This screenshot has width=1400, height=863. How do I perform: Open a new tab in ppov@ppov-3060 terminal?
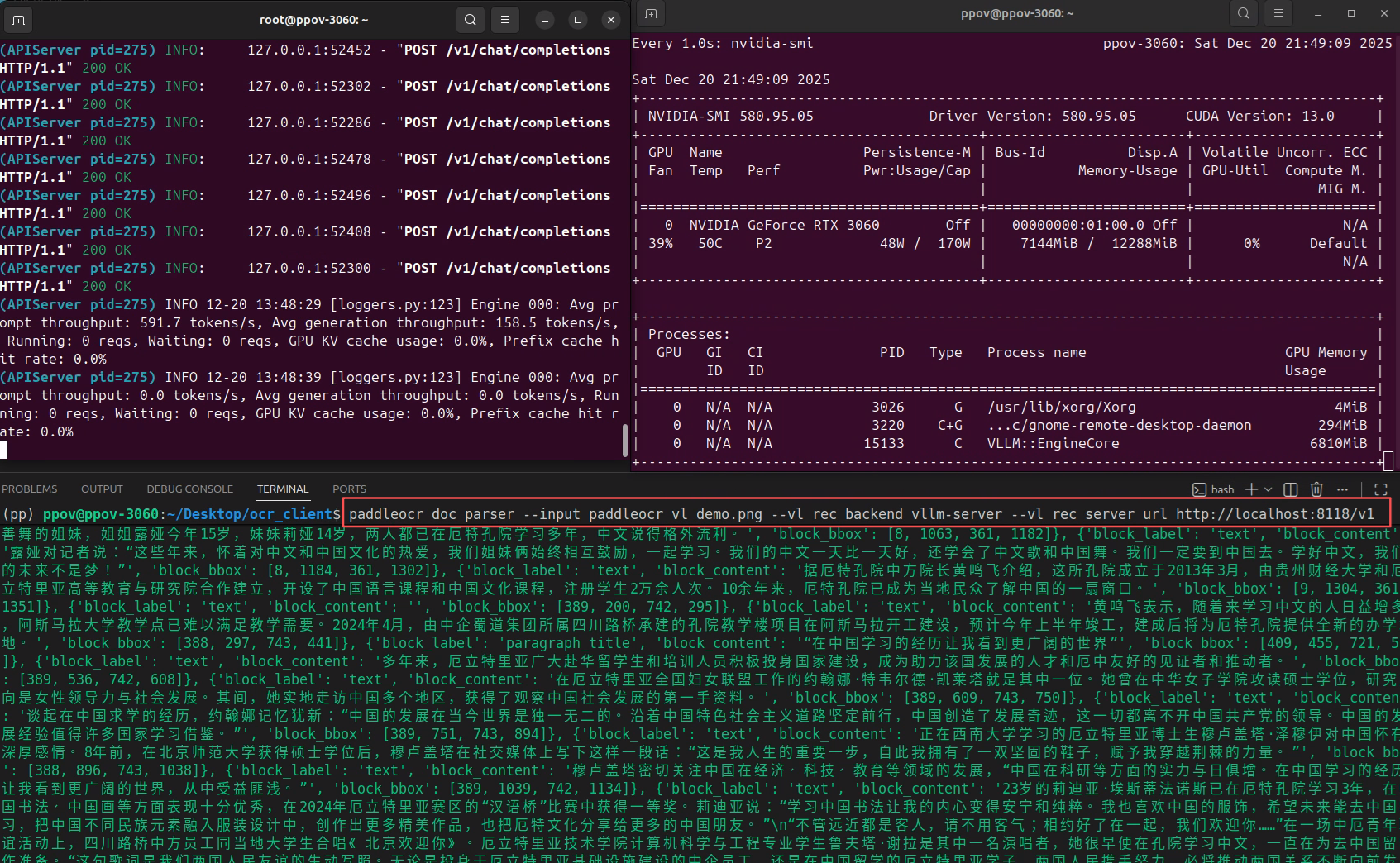click(x=650, y=14)
